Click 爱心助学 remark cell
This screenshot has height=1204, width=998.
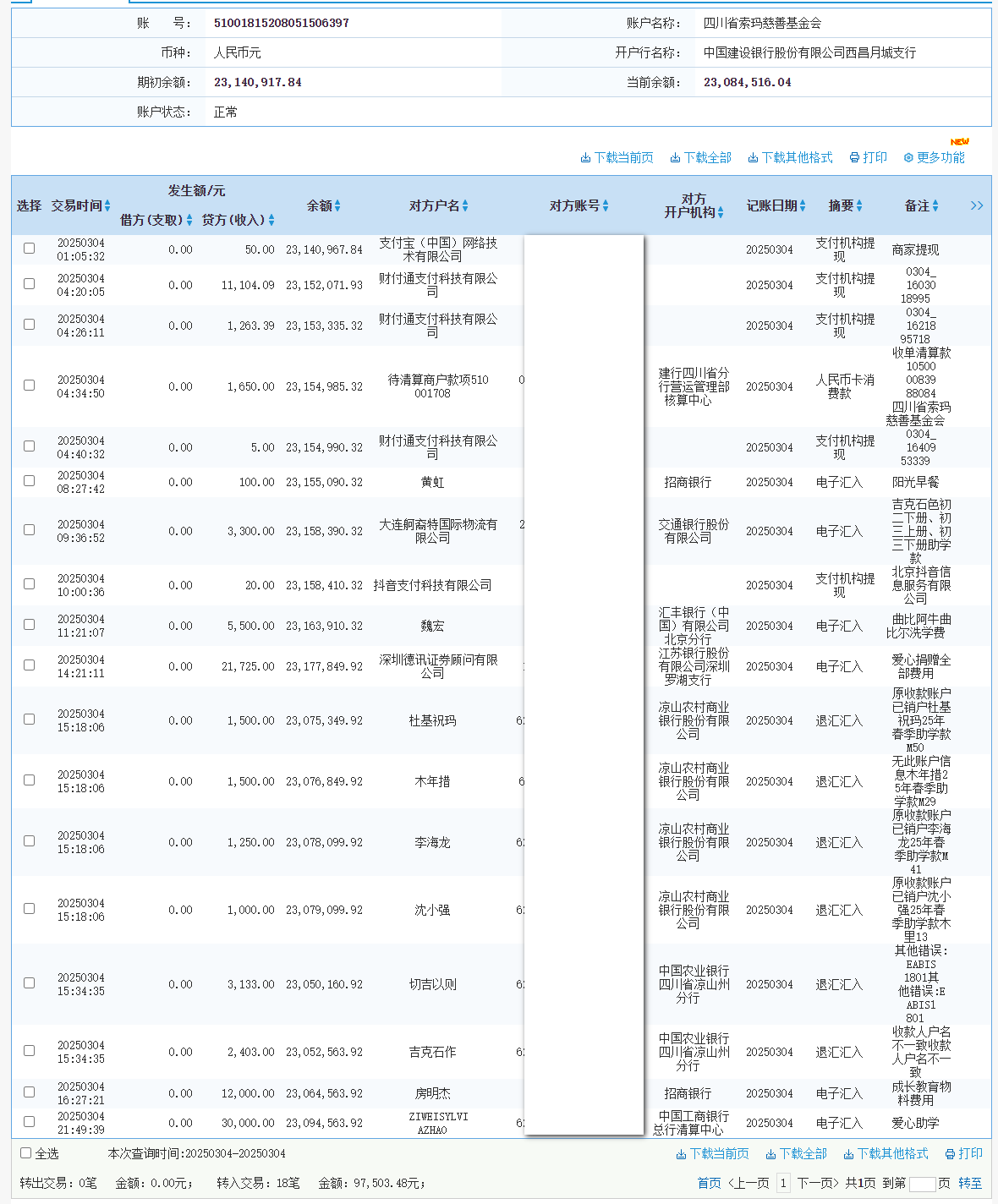tap(916, 1123)
